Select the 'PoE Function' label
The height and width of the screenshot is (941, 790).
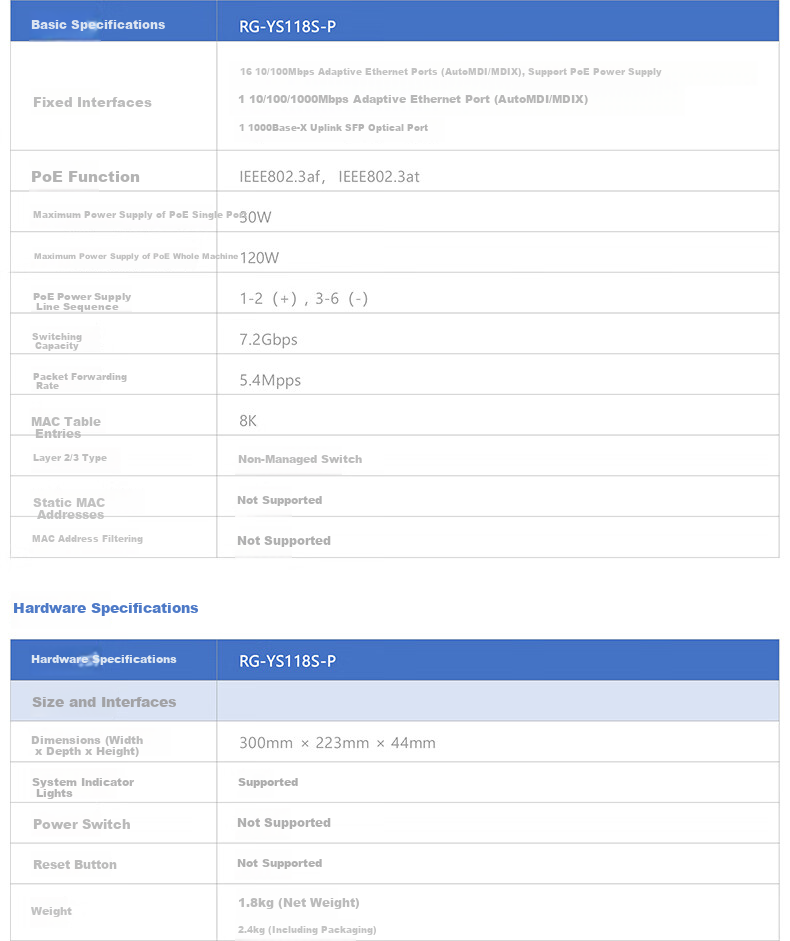point(85,176)
